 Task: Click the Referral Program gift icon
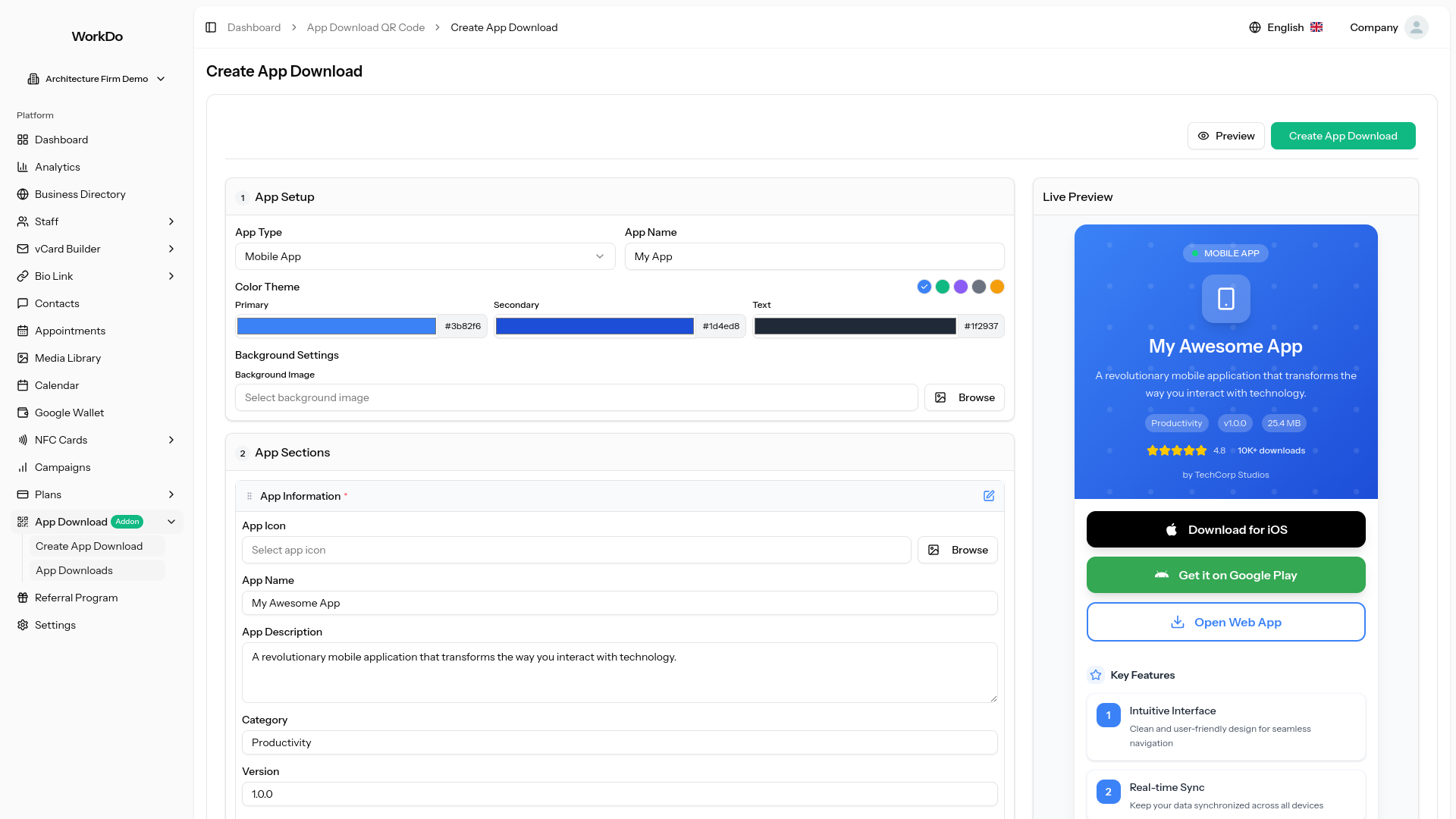coord(23,598)
